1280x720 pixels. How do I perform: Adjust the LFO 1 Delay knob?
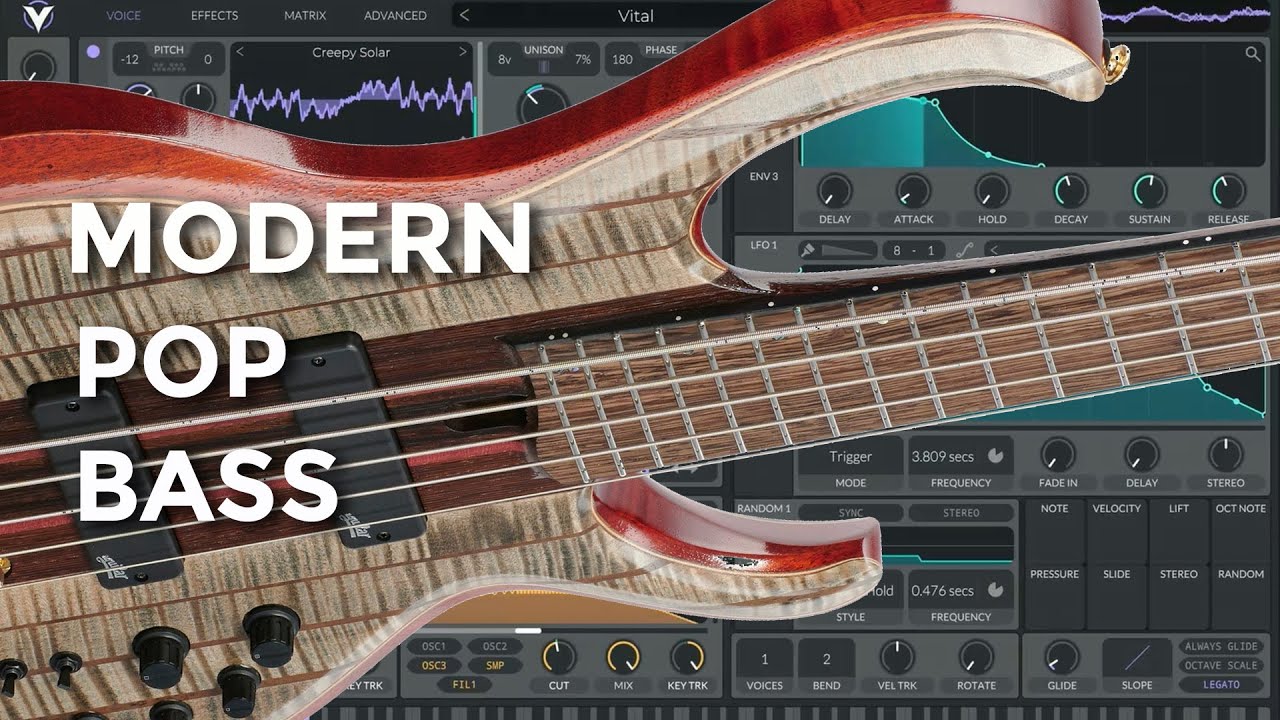pyautogui.click(x=1142, y=455)
